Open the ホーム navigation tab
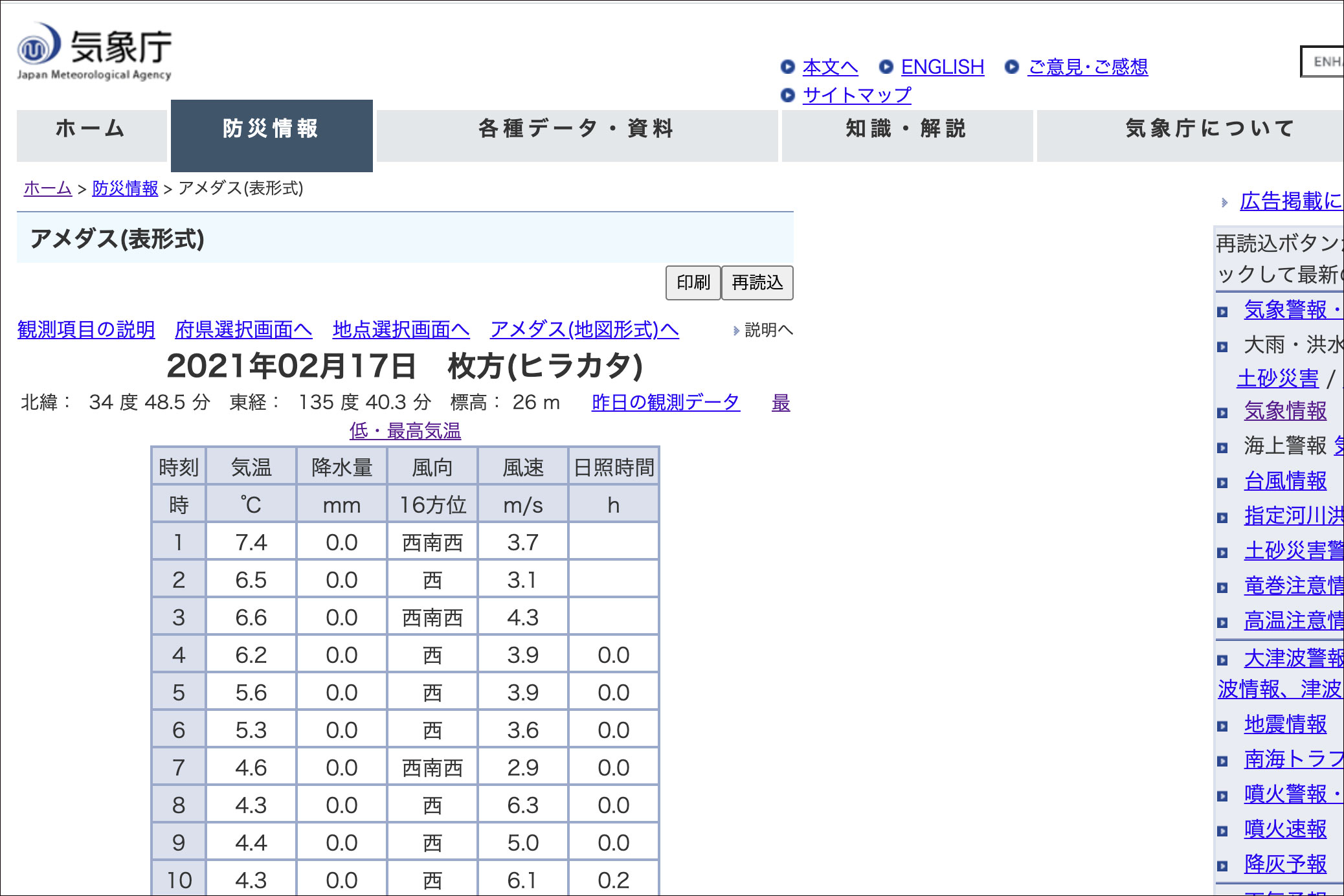 point(91,129)
